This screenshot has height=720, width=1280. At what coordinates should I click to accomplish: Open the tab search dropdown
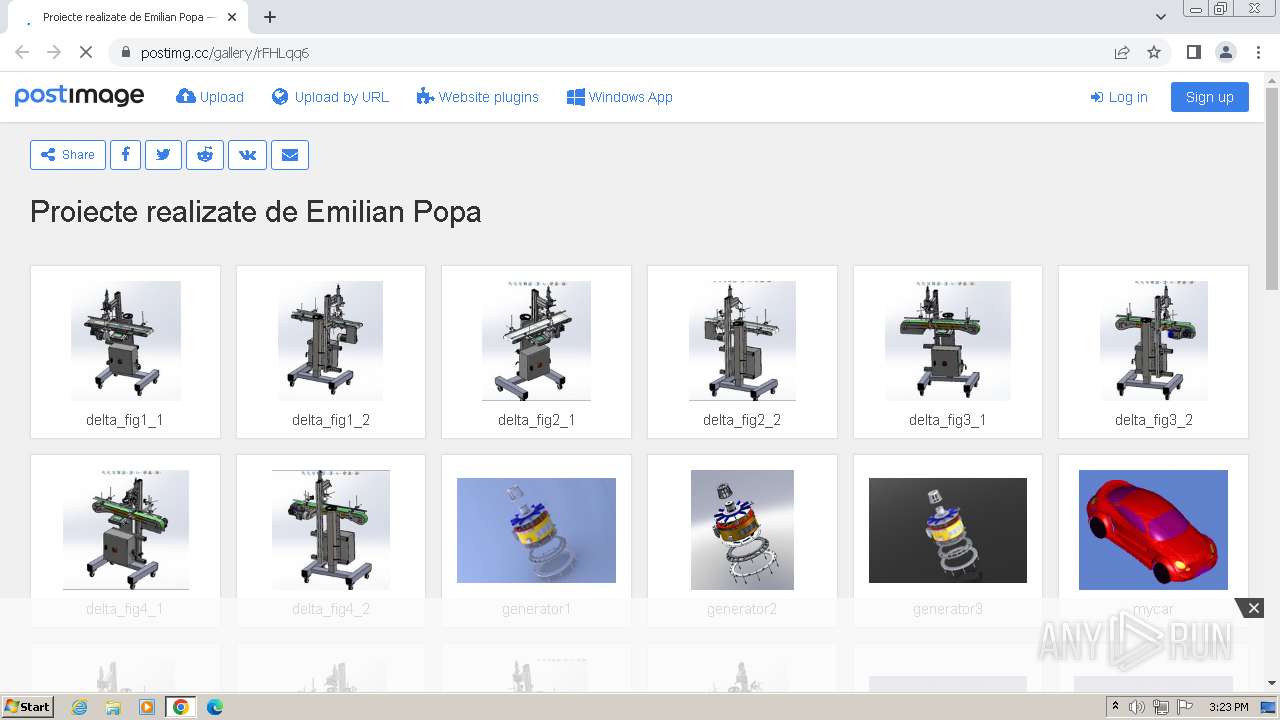(1160, 17)
